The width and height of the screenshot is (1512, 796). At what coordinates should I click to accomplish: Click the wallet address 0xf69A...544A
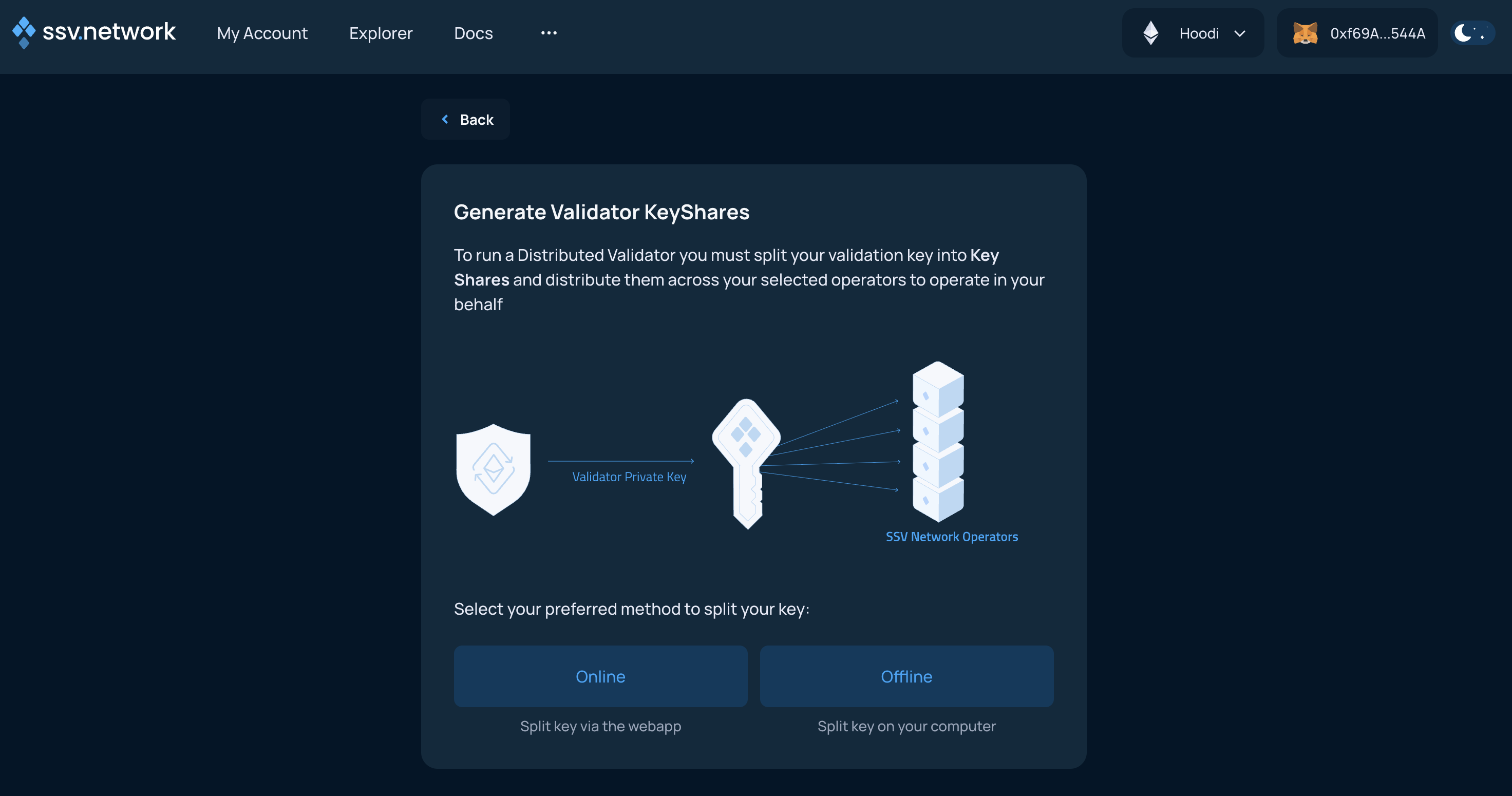pos(1377,33)
